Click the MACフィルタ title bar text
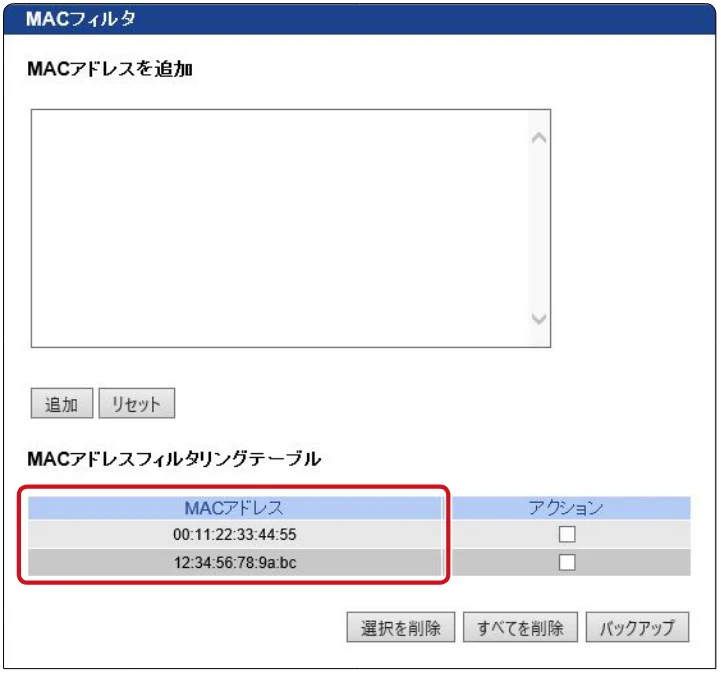 coord(80,19)
